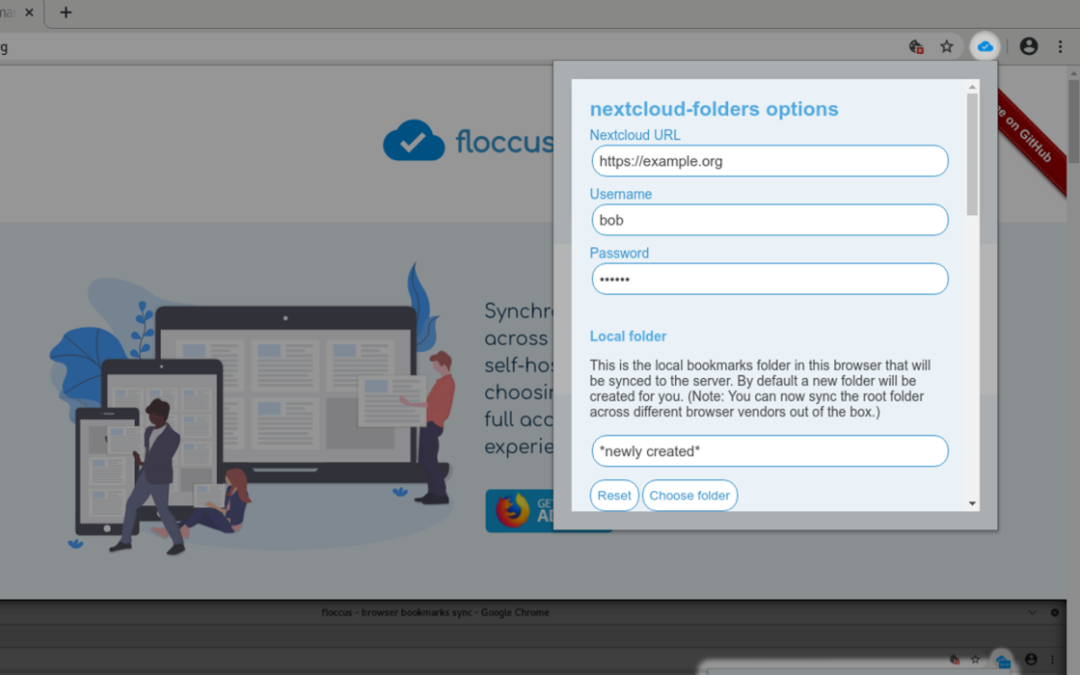Click the lower window's profile avatar icon
The image size is (1080, 675).
1030,659
